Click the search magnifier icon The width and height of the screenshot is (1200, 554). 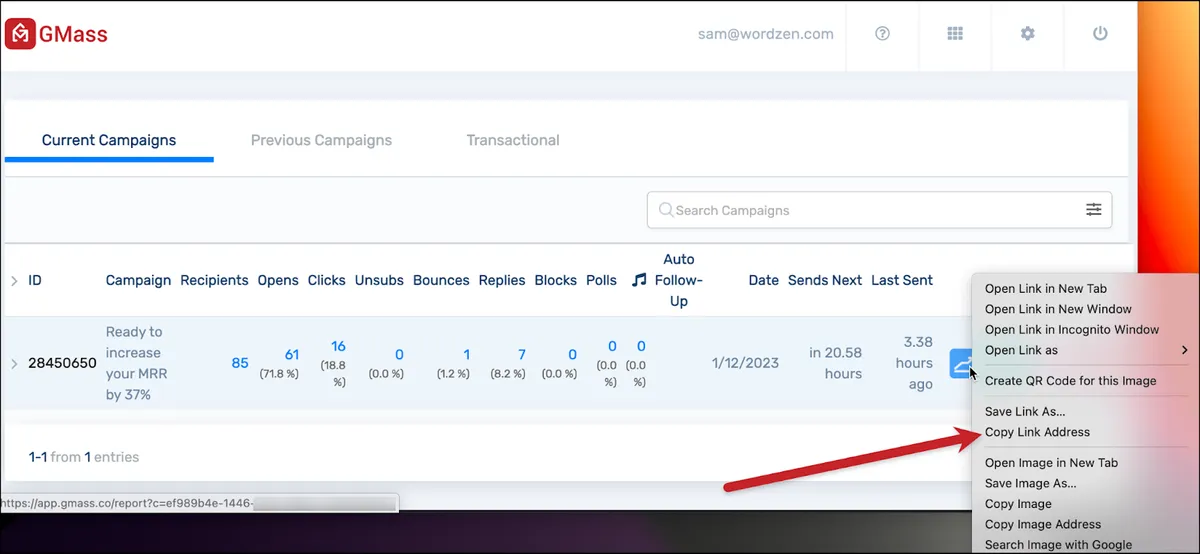tap(665, 210)
